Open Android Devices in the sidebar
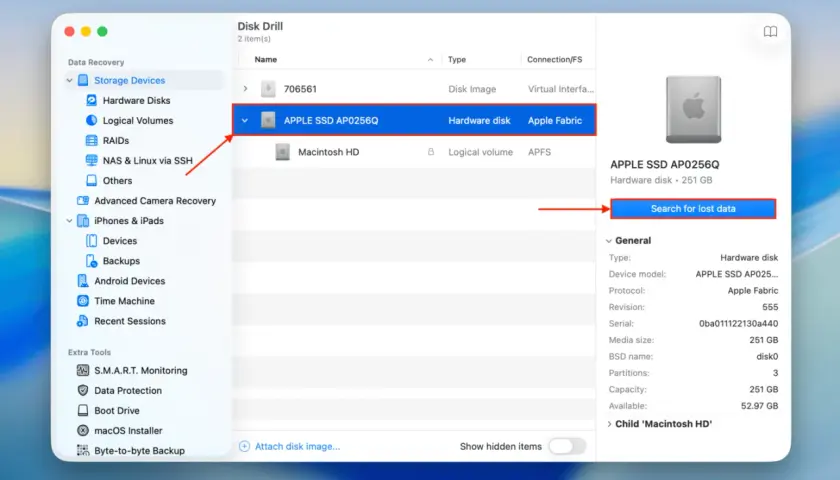Viewport: 840px width, 480px height. pos(130,281)
